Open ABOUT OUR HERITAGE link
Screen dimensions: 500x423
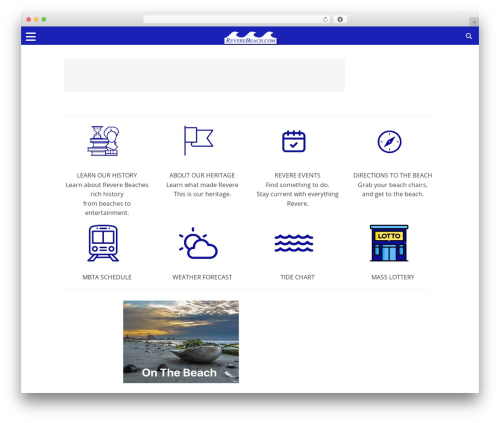pyautogui.click(x=202, y=175)
